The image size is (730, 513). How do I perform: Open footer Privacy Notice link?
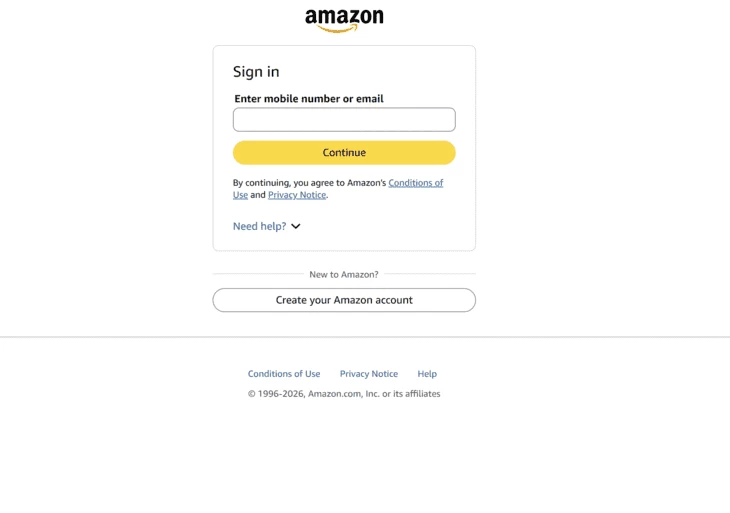[x=369, y=374]
